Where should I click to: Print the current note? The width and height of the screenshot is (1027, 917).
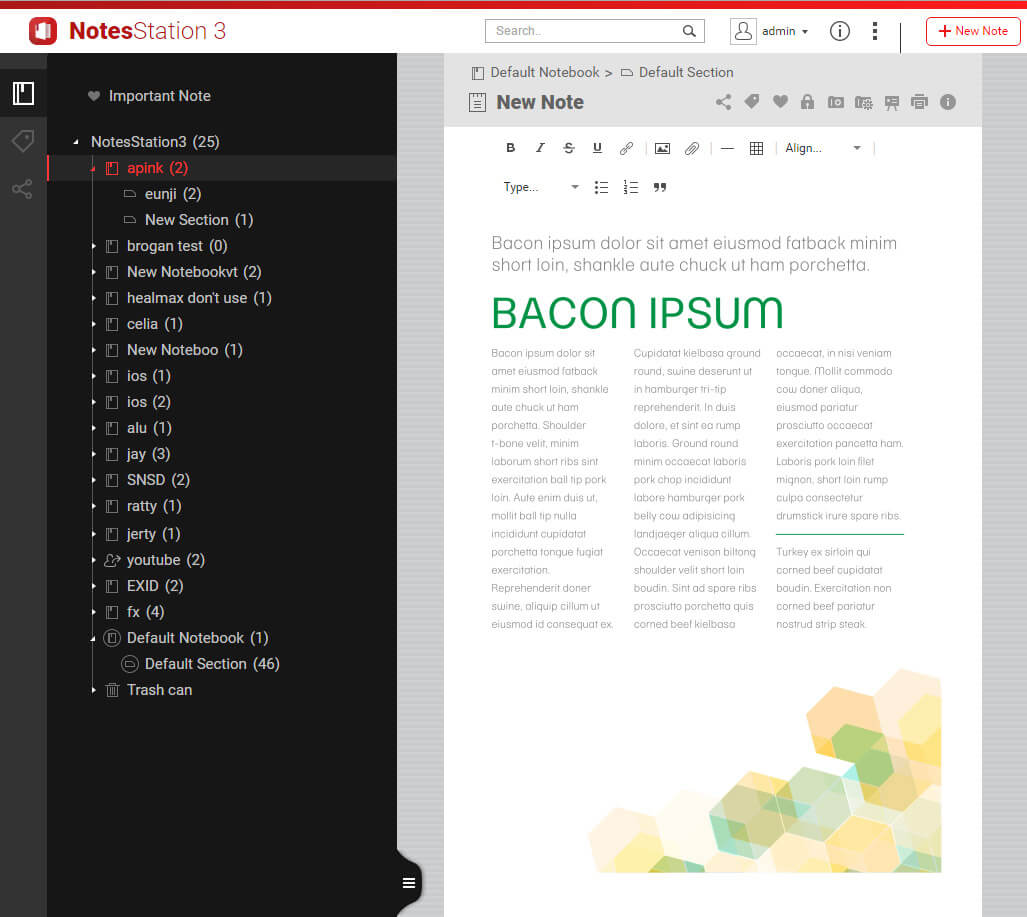pos(920,102)
